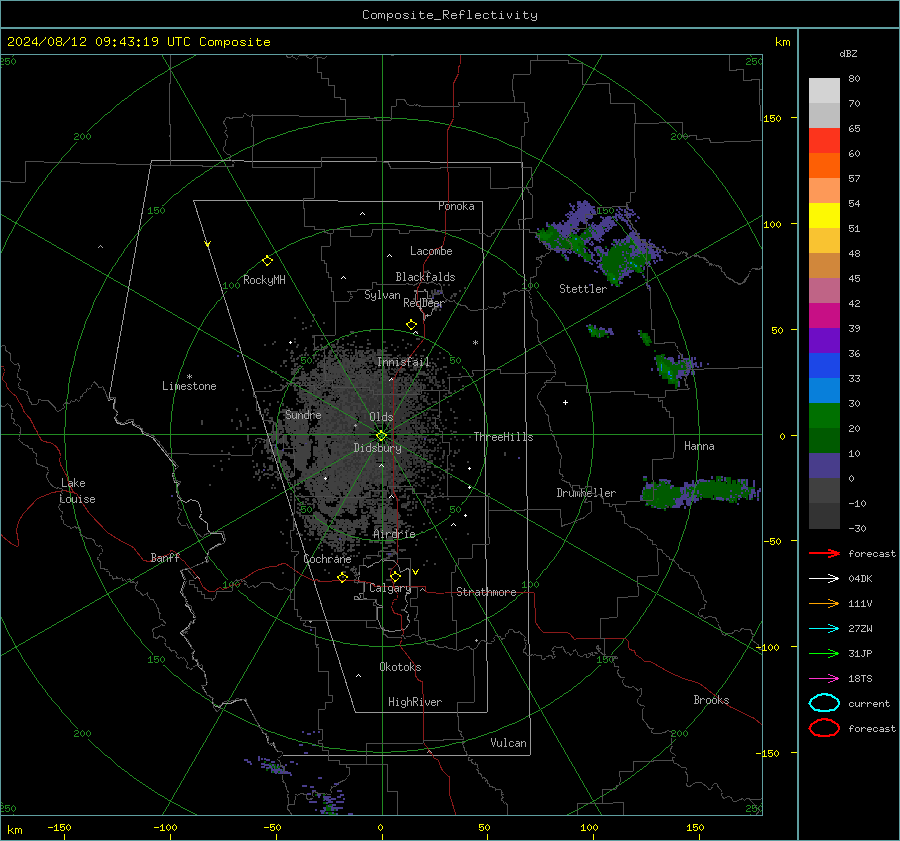Click the yellow 54 dBZ color swatch

pyautogui.click(x=824, y=215)
